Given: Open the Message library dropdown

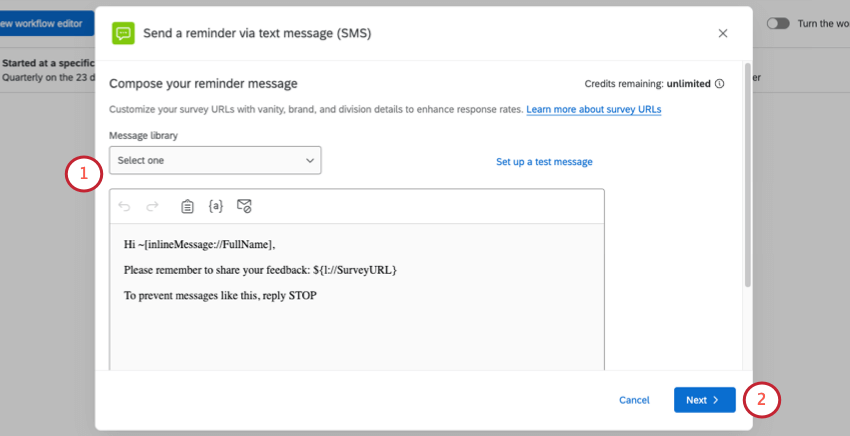Looking at the screenshot, I should coord(215,160).
